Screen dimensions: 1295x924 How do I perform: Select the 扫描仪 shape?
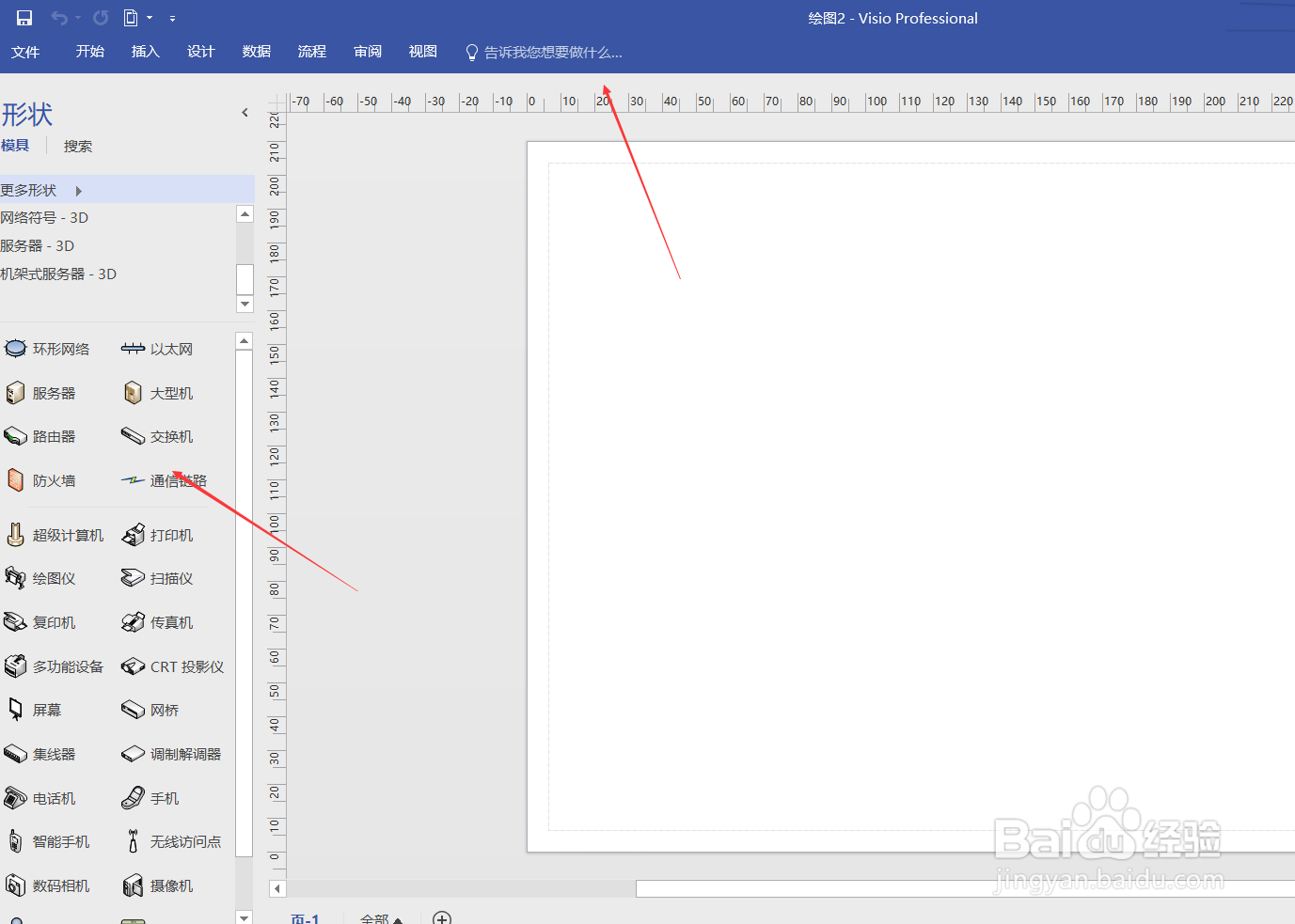157,578
